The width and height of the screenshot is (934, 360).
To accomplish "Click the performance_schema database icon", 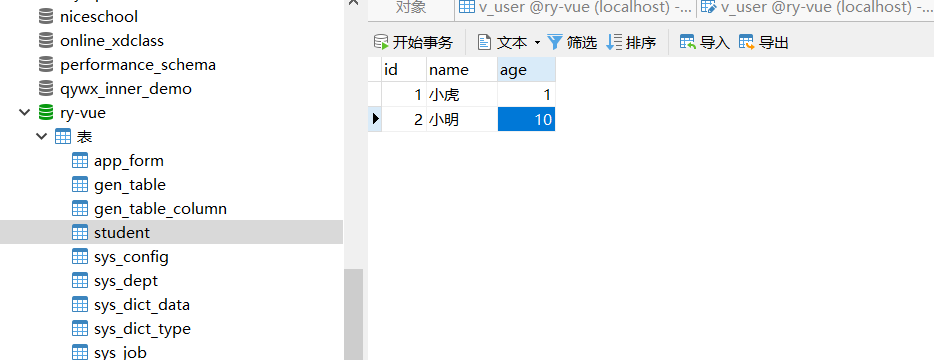I will 45,64.
